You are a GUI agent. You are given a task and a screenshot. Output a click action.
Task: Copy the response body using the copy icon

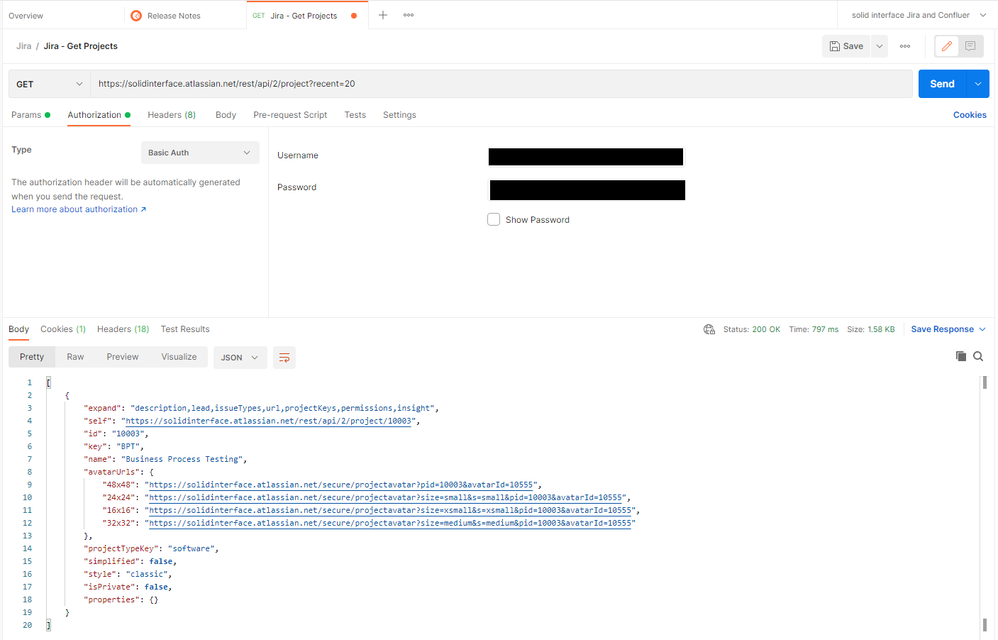(960, 356)
